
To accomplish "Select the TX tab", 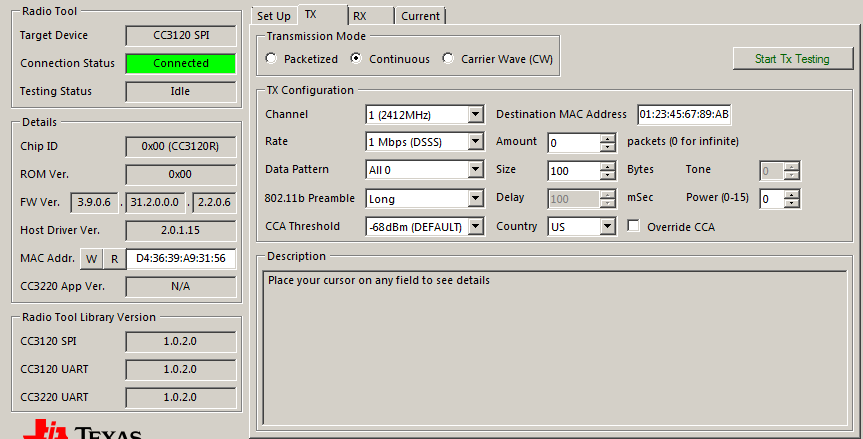I will click(x=323, y=15).
